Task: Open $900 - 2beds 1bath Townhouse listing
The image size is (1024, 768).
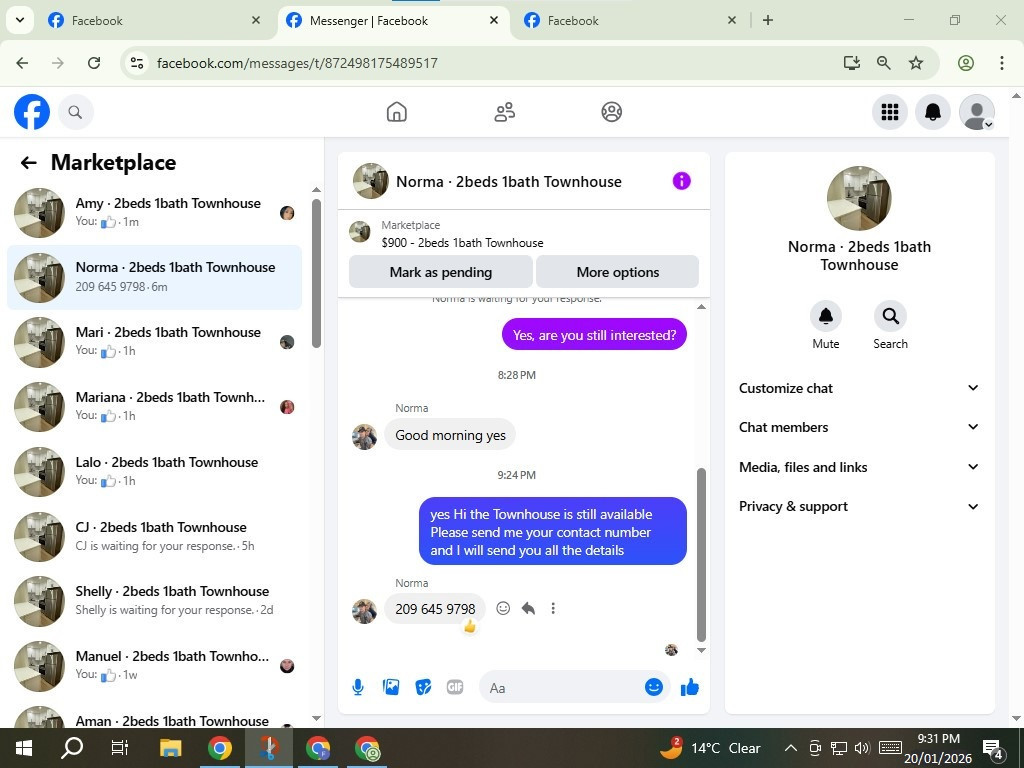Action: coord(462,243)
